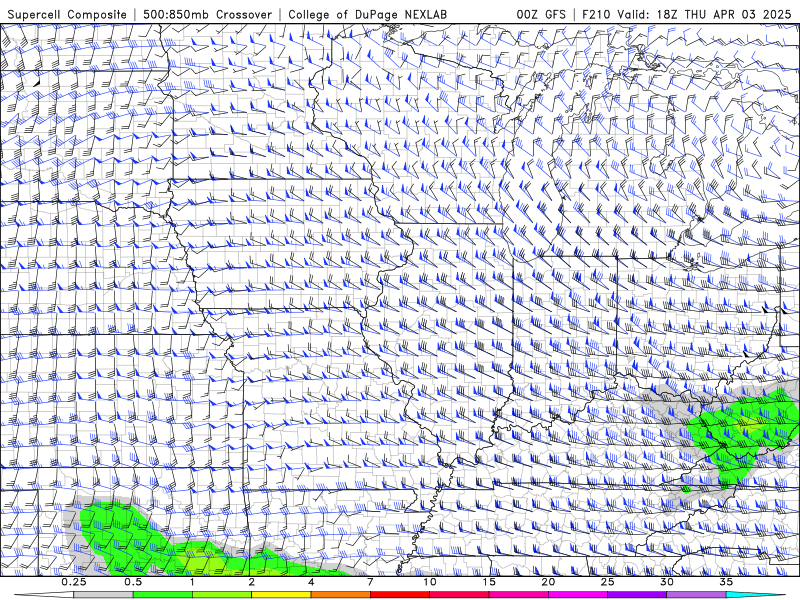The image size is (800, 600).
Task: Click the legend value 25
Action: 608,582
